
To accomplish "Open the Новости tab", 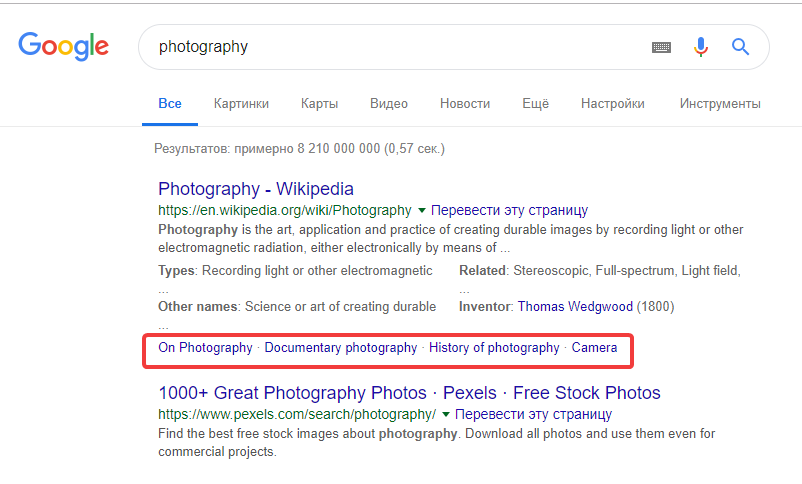I will pos(465,104).
